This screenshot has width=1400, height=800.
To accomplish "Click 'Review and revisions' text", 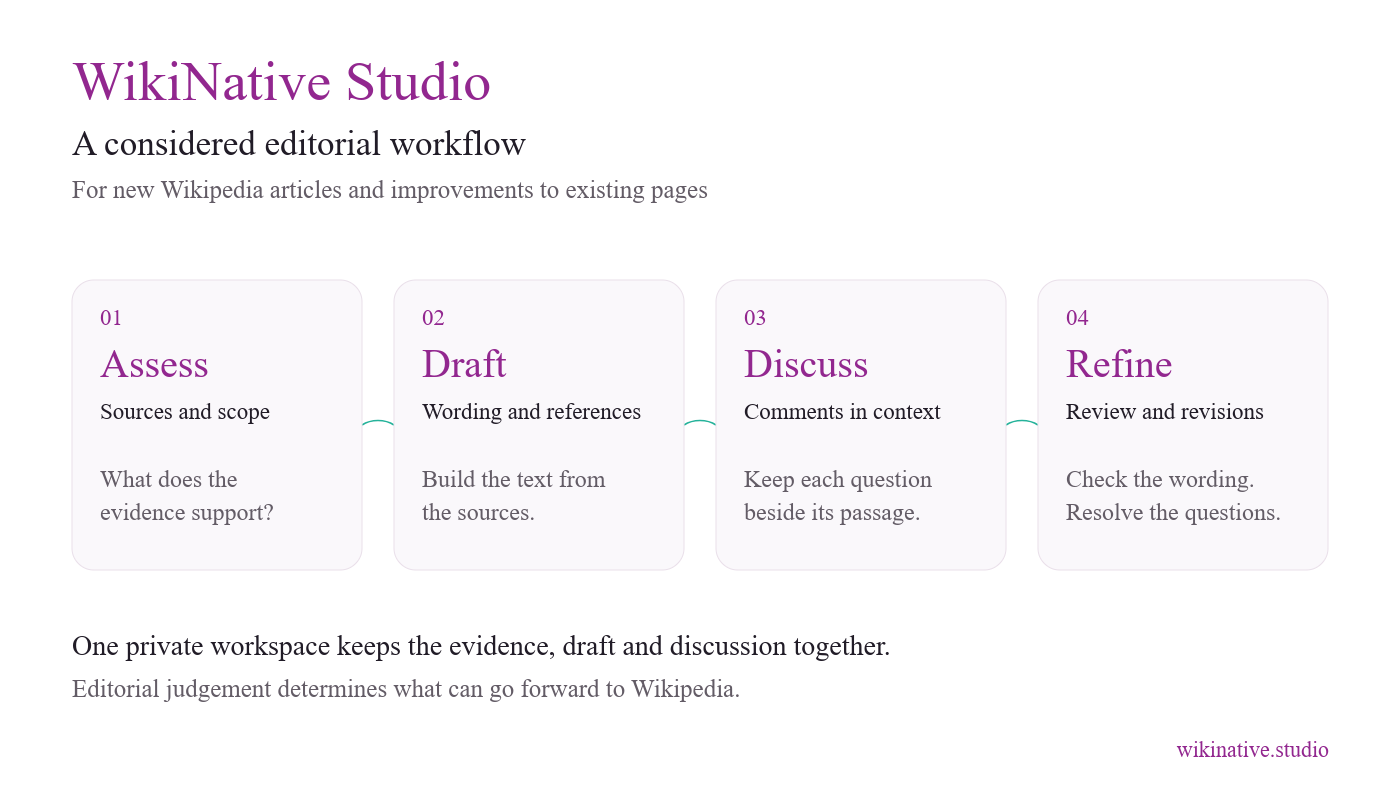I will pyautogui.click(x=1165, y=412).
